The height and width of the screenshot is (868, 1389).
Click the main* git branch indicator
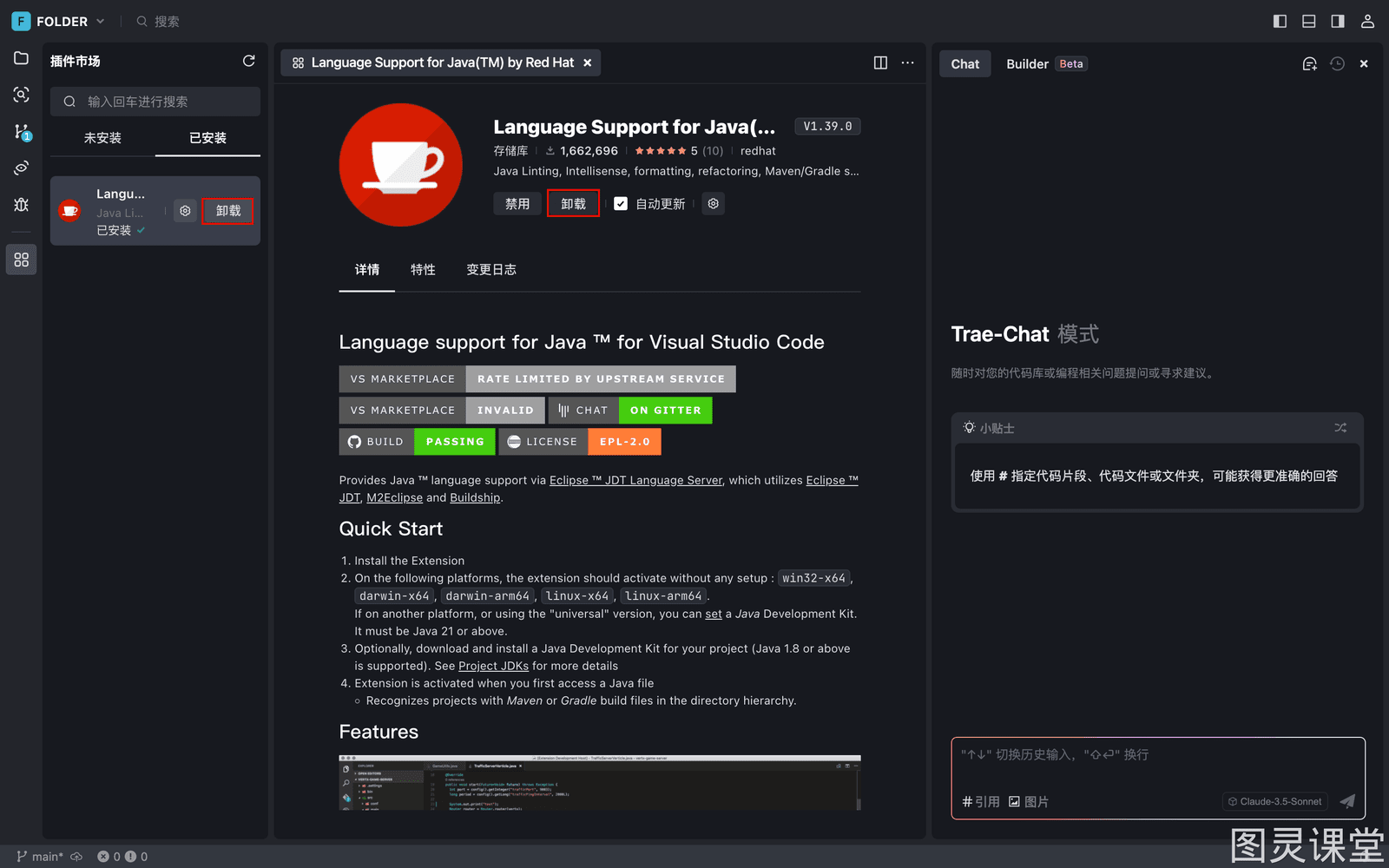pyautogui.click(x=40, y=857)
